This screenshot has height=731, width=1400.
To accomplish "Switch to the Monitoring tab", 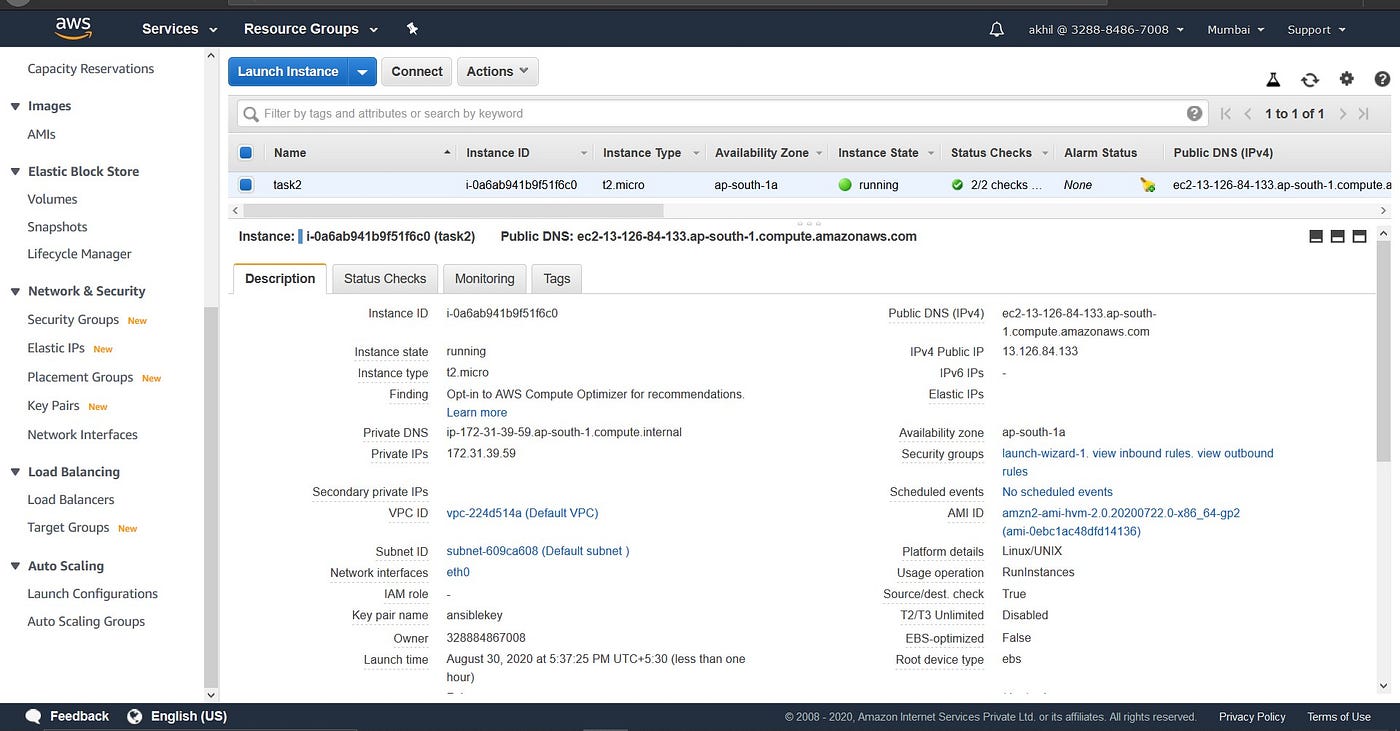I will (485, 279).
